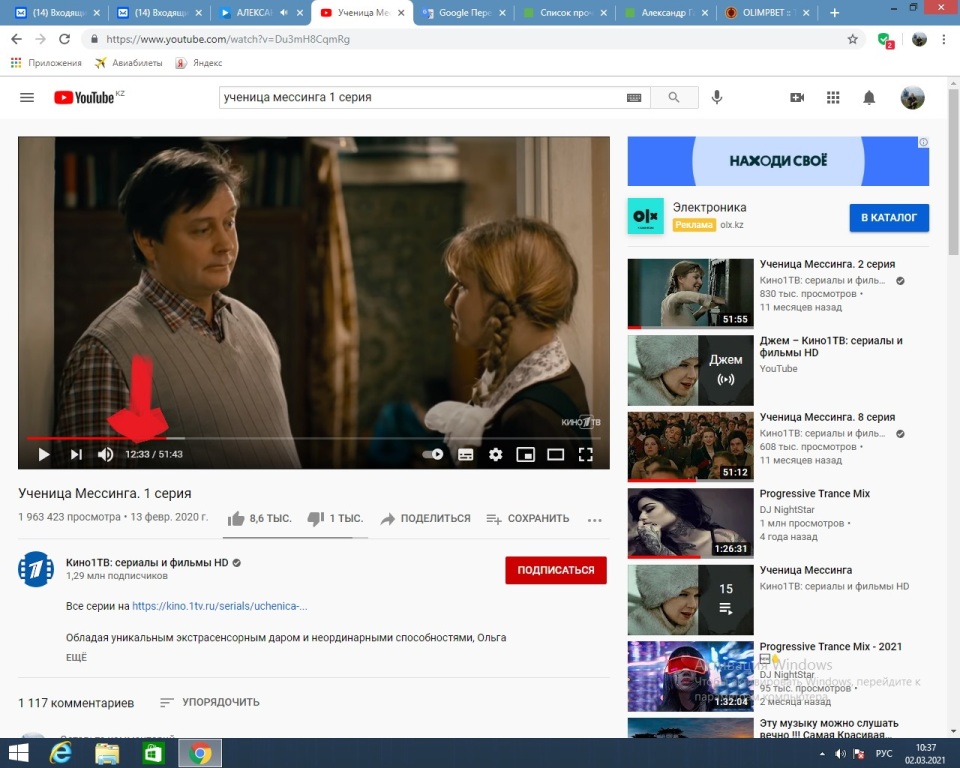Viewport: 960px width, 768px height.
Task: Click the search magnifier button
Action: click(674, 97)
